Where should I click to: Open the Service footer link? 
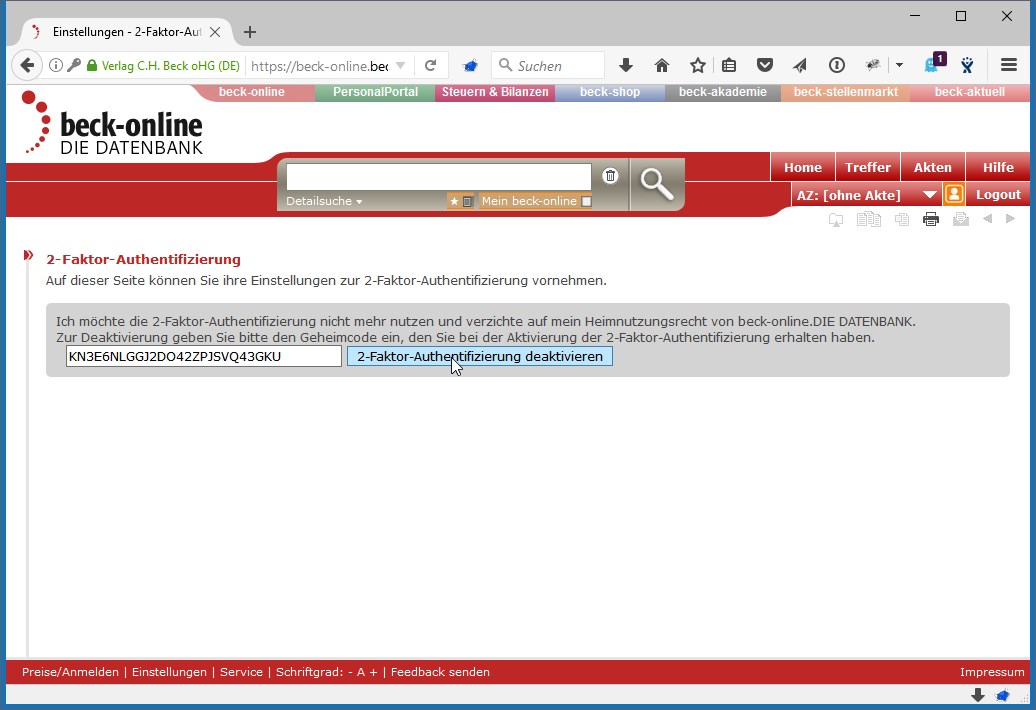(x=241, y=672)
